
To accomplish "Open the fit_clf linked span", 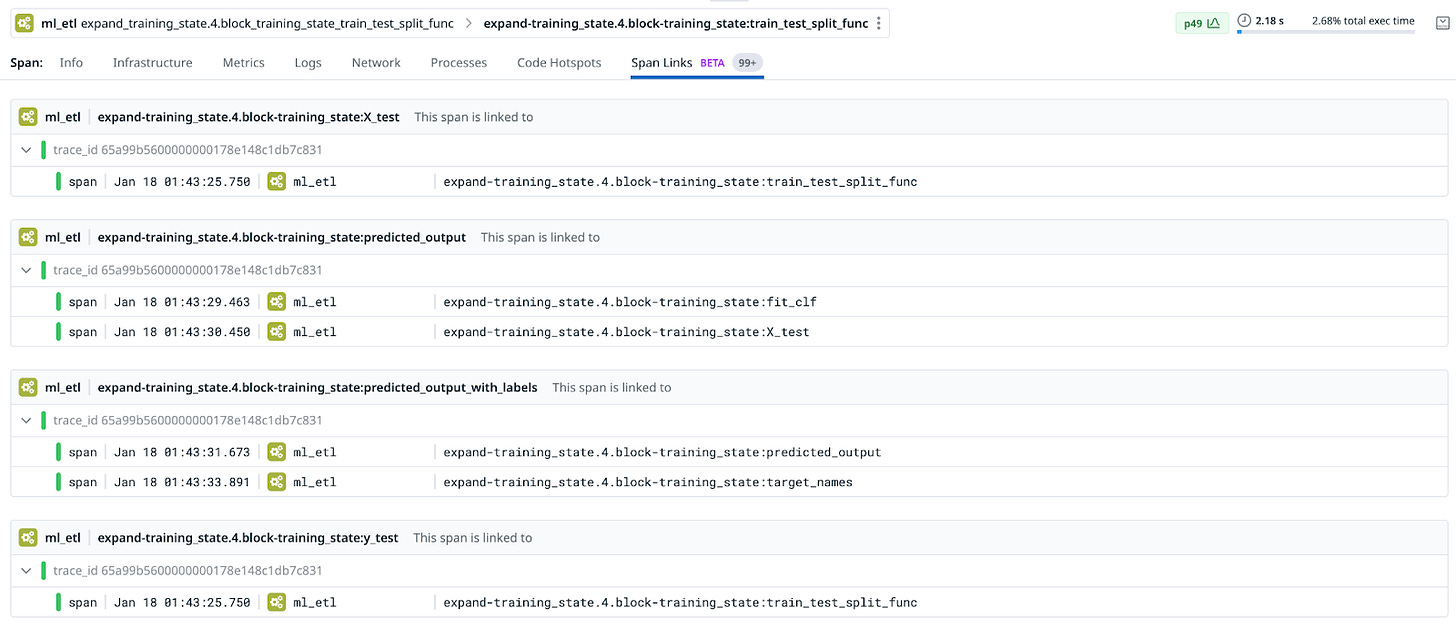I will coord(729,302).
